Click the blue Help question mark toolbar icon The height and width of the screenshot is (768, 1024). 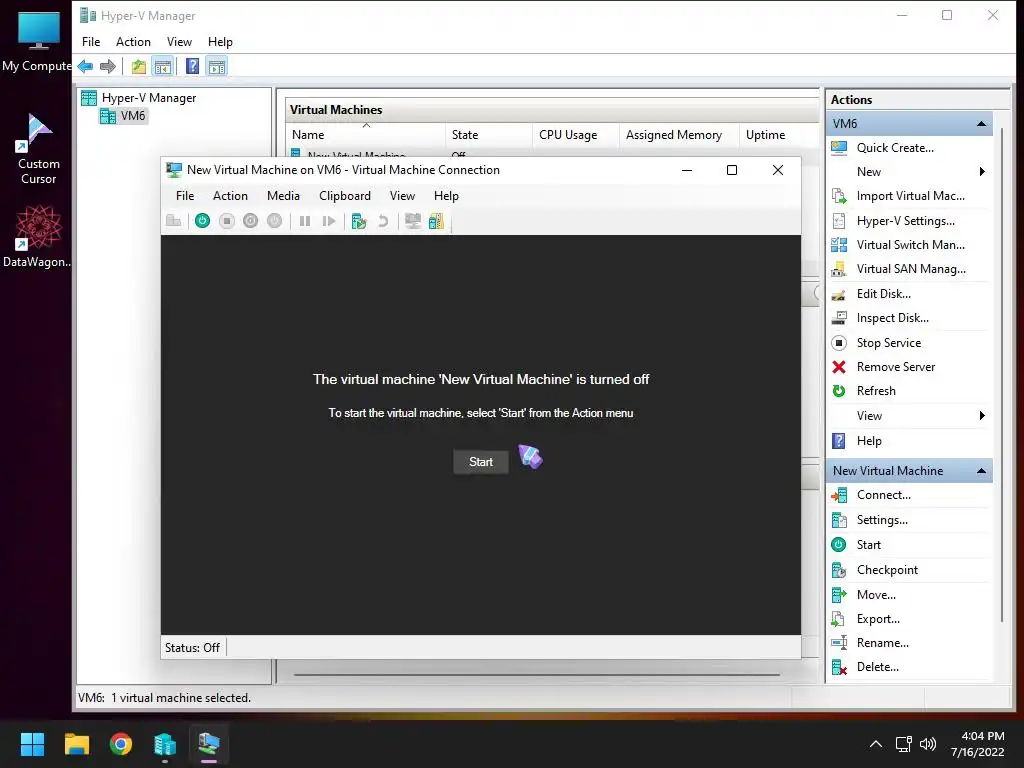pos(193,66)
